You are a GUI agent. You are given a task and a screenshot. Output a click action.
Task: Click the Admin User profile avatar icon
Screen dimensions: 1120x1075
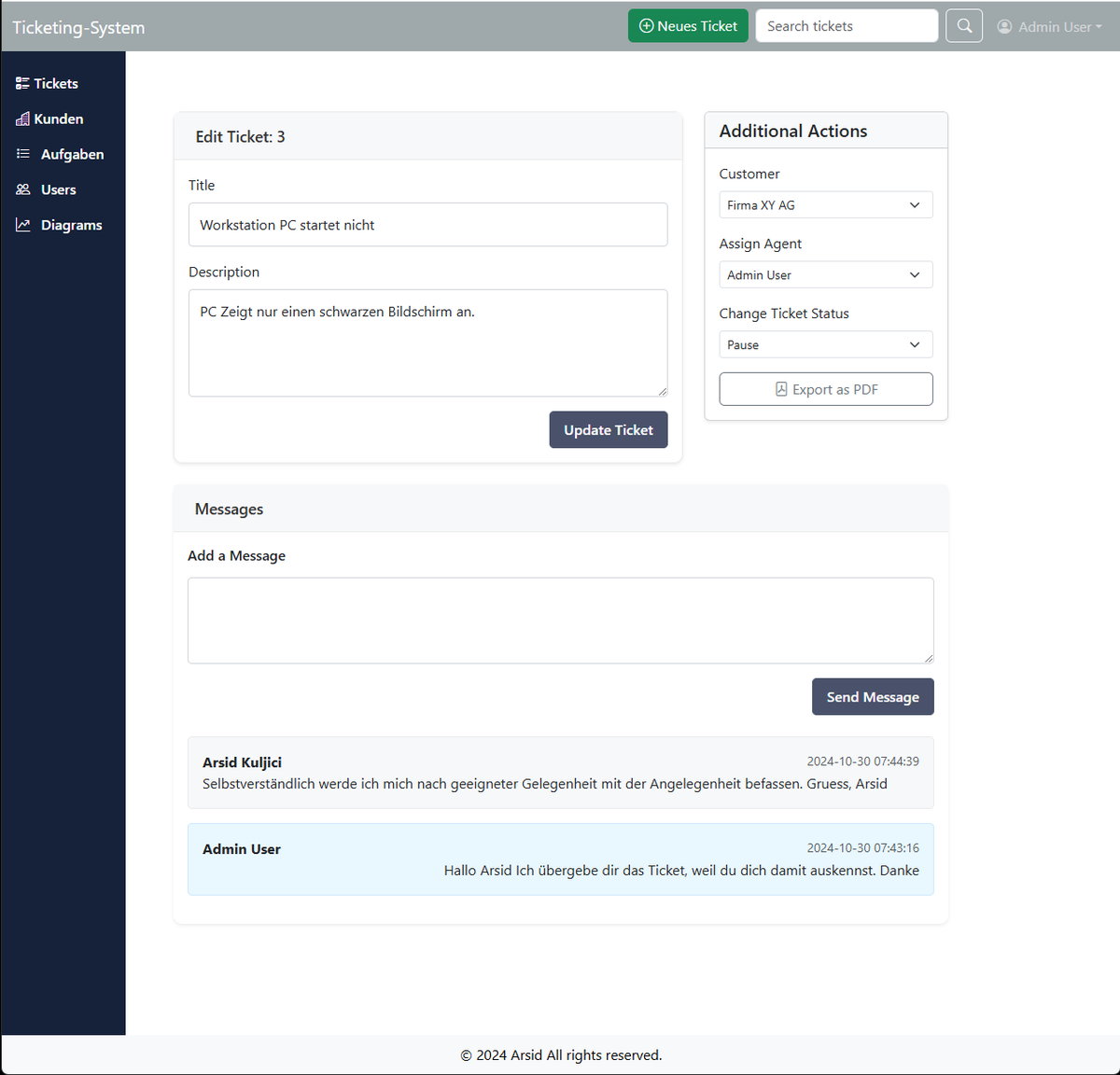coord(1004,27)
